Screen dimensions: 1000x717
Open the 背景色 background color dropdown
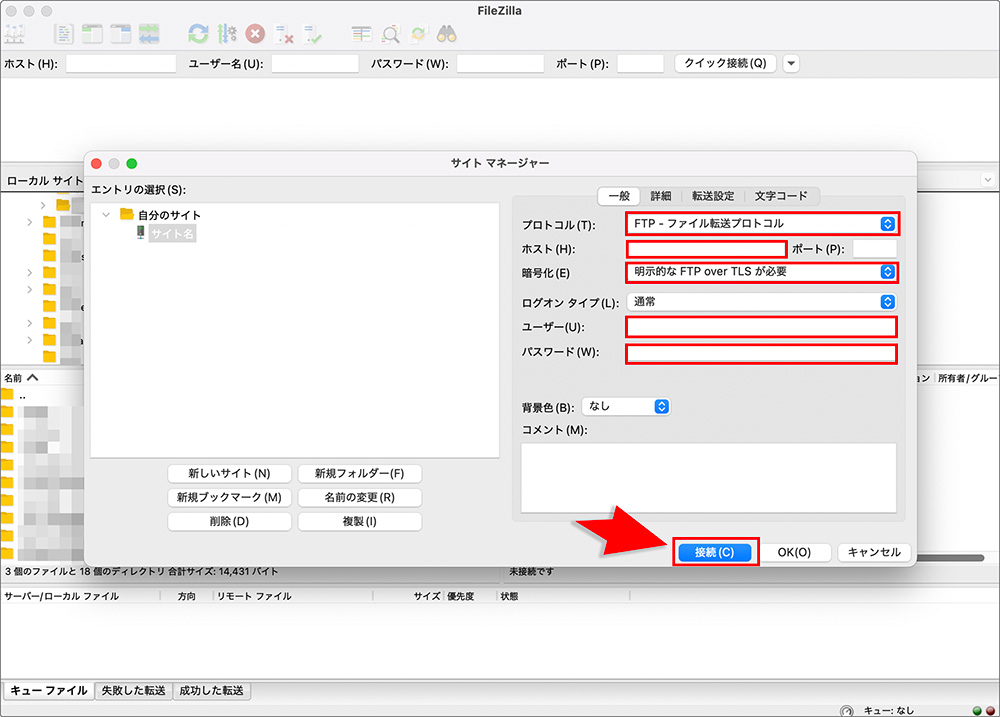tap(626, 406)
